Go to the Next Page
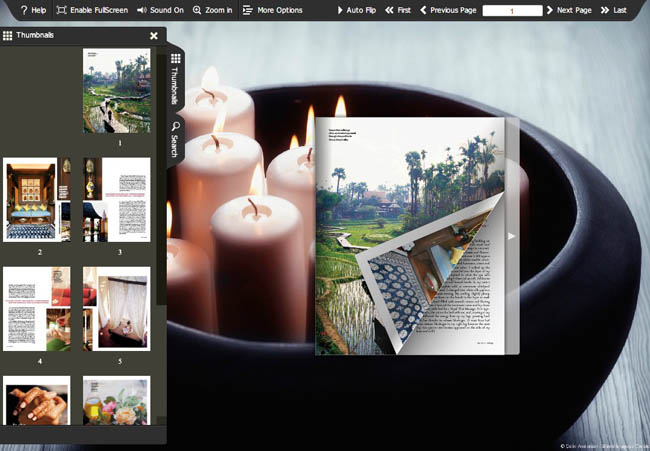 pyautogui.click(x=569, y=10)
